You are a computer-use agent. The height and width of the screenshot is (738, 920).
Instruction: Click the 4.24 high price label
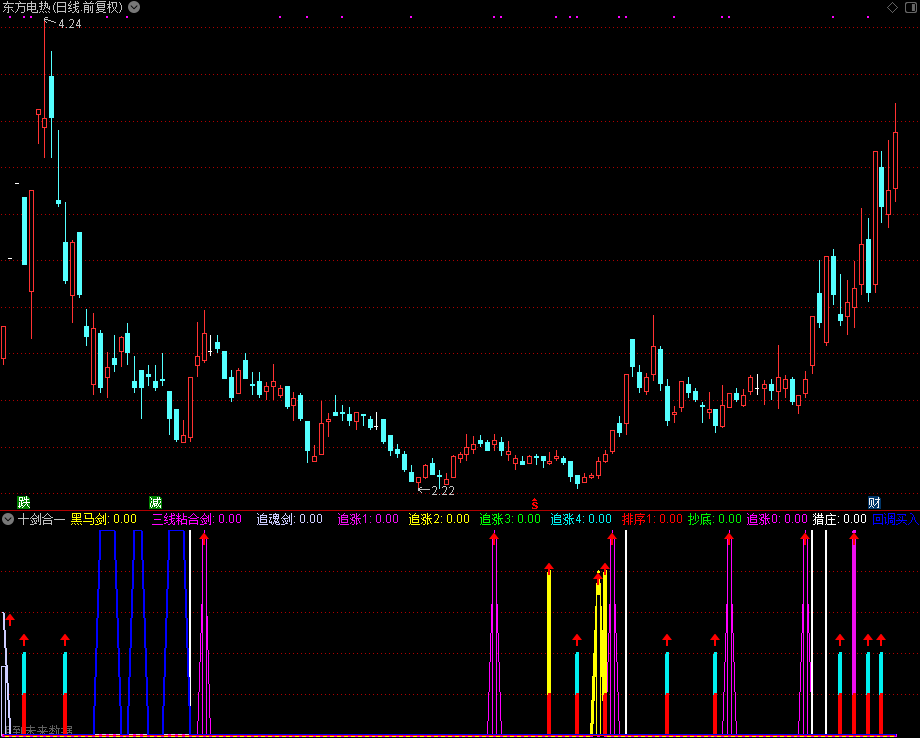(x=70, y=24)
